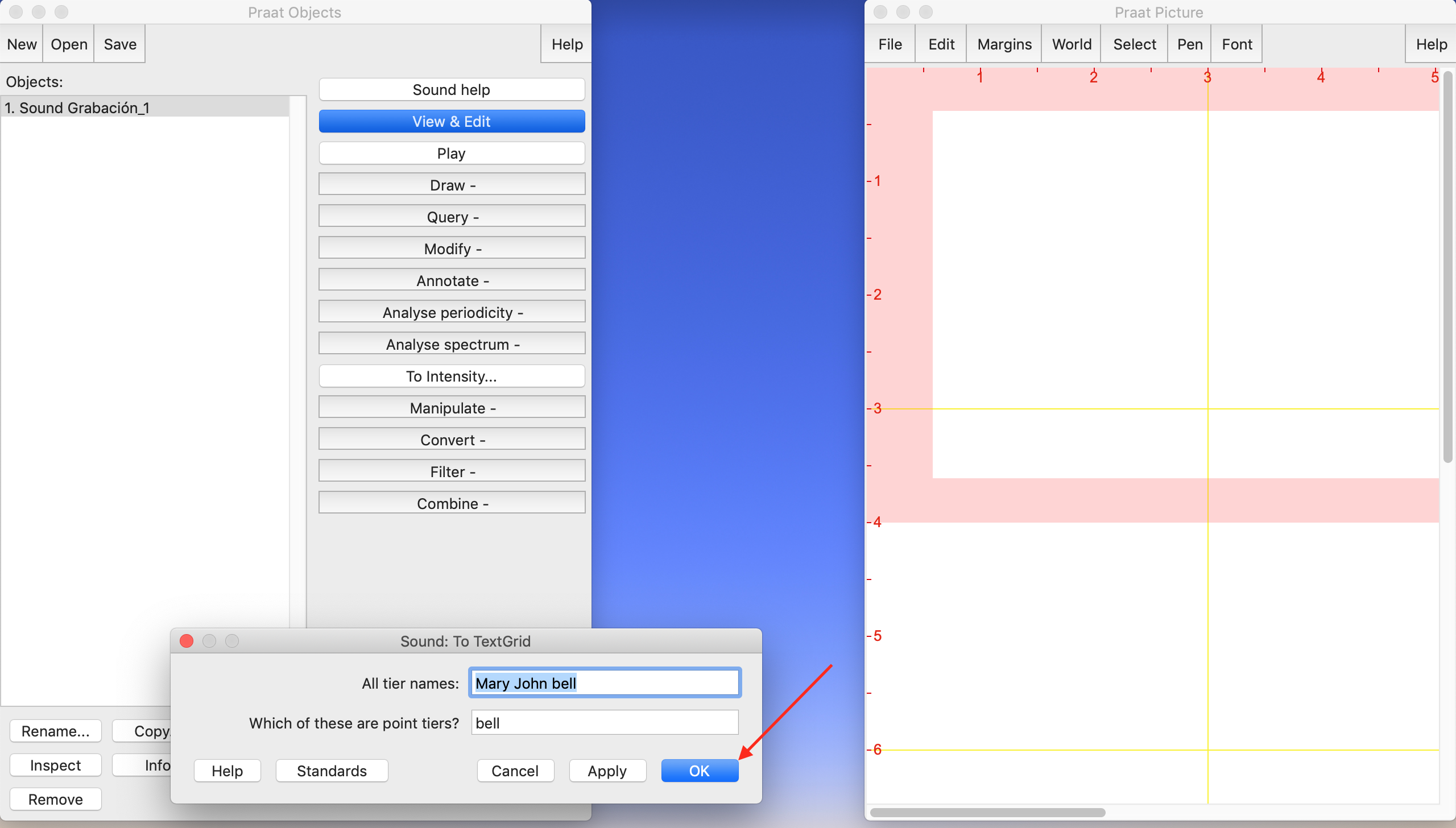1456x828 pixels.
Task: Open the Convert dropdown button
Action: (x=452, y=440)
